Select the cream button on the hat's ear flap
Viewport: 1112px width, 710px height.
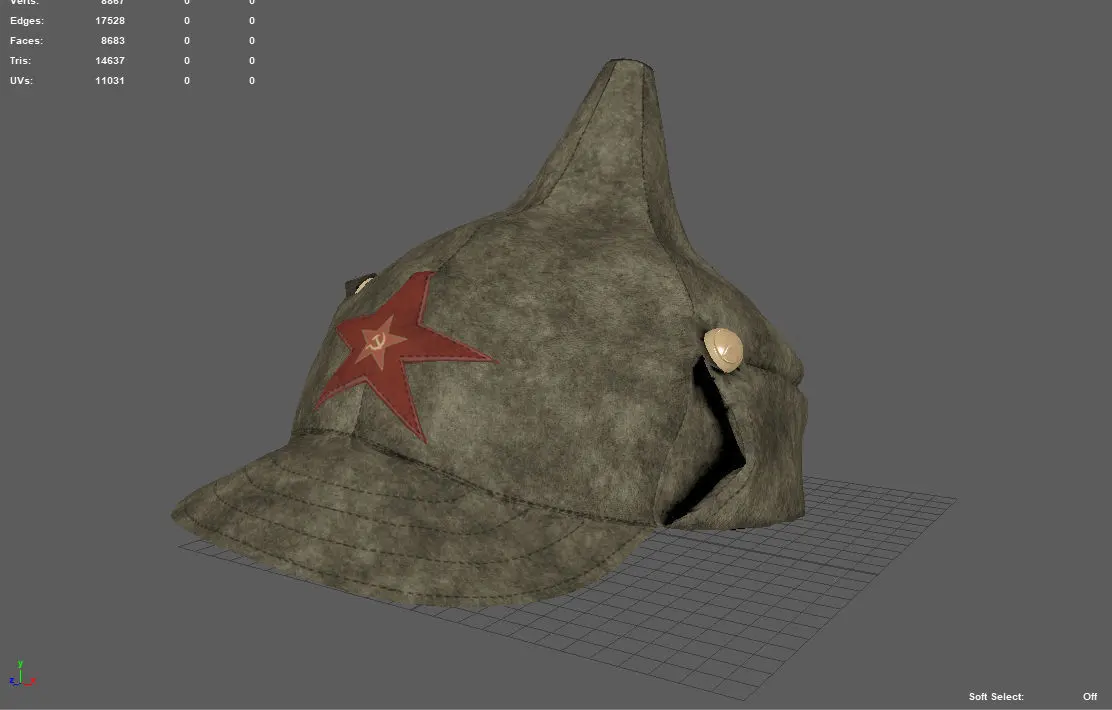coord(723,350)
